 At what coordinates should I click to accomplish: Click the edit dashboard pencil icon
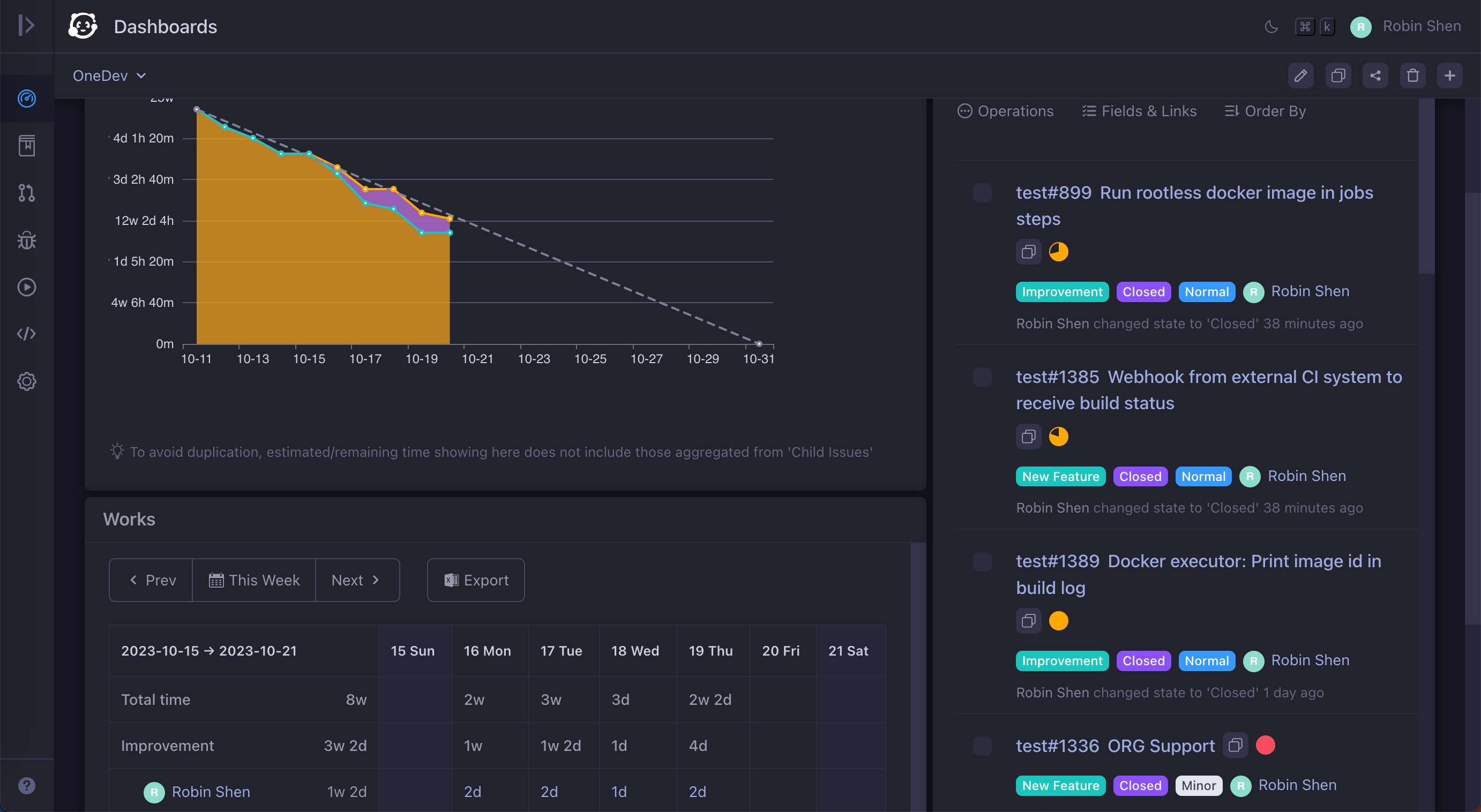pos(1300,76)
